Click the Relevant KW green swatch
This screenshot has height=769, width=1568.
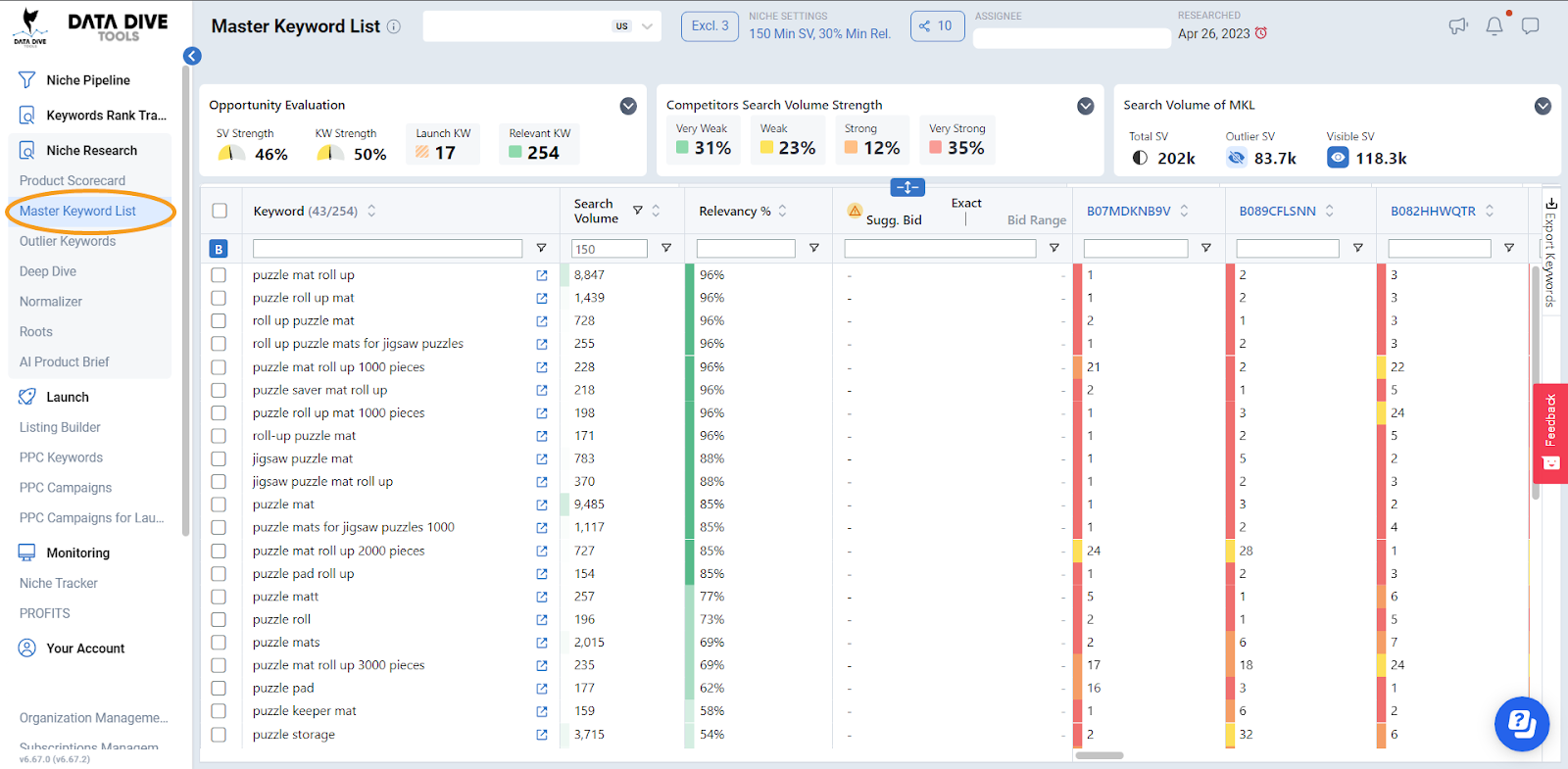click(x=515, y=152)
